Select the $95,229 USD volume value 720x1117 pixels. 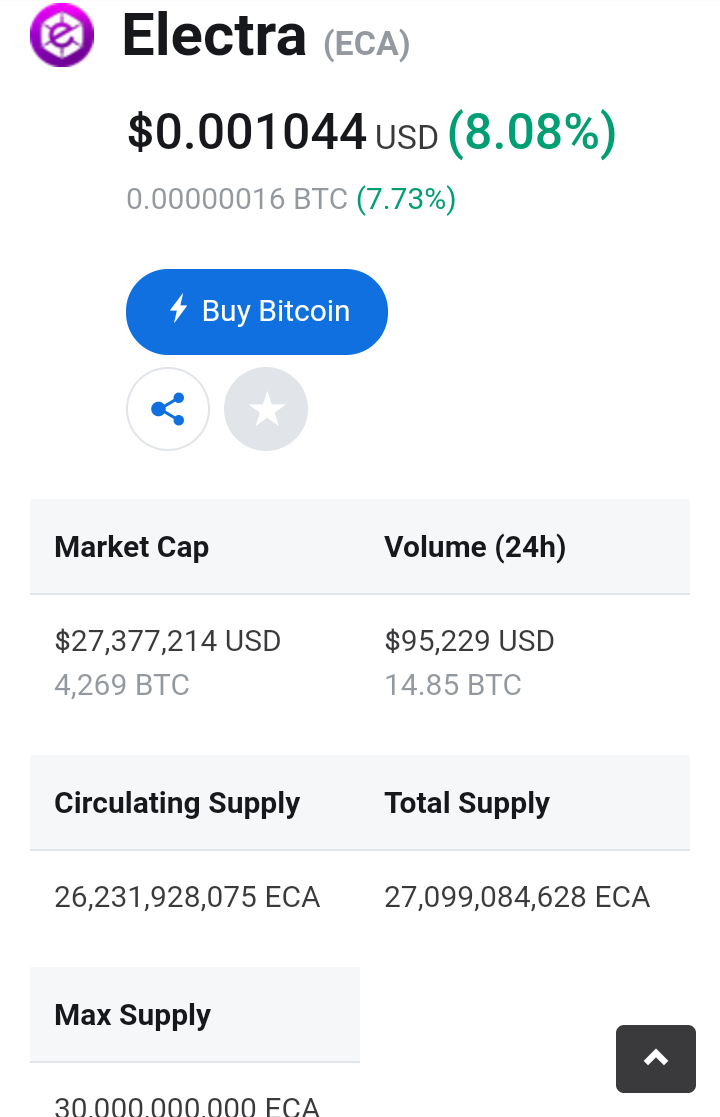[469, 641]
